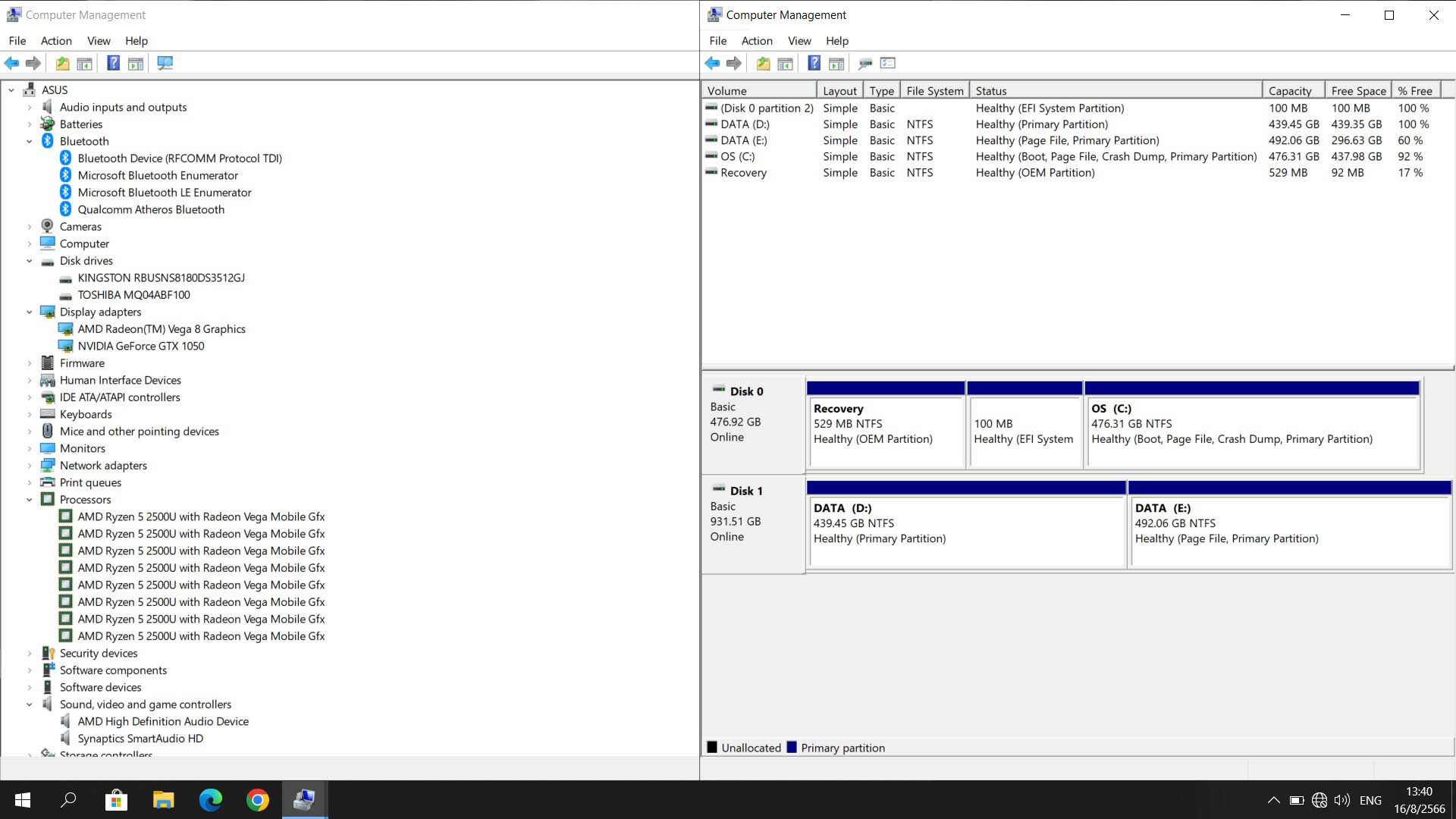Sort by Free Space column header
The height and width of the screenshot is (819, 1456).
(x=1358, y=90)
